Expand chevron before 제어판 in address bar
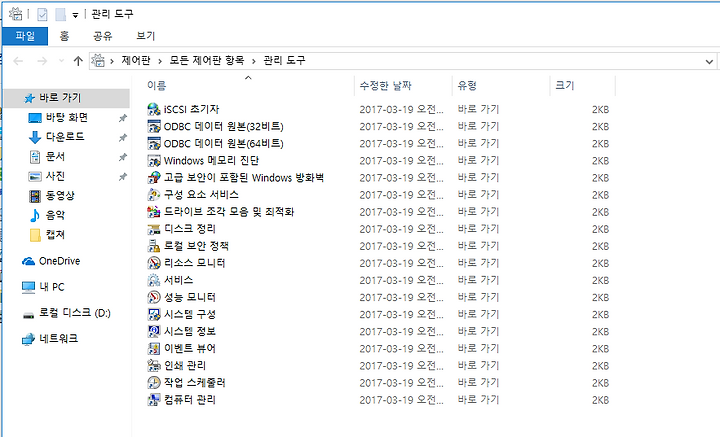Screen dimensions: 720x437 tap(112, 61)
